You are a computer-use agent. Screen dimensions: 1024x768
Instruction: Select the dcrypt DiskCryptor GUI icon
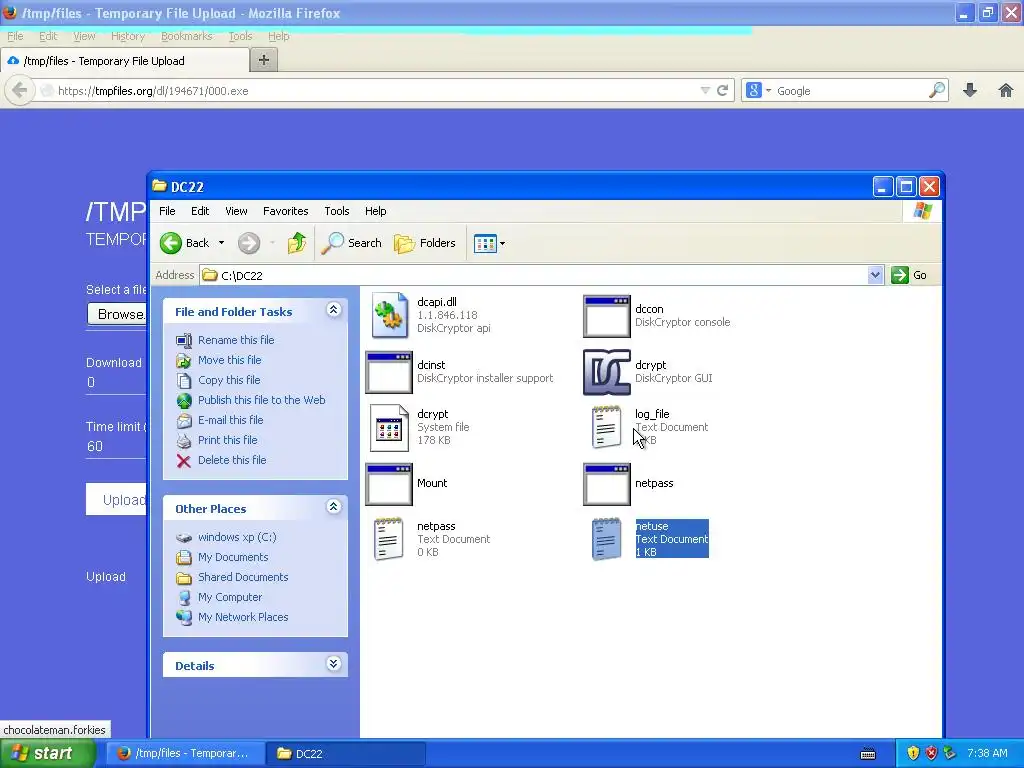pyautogui.click(x=607, y=372)
